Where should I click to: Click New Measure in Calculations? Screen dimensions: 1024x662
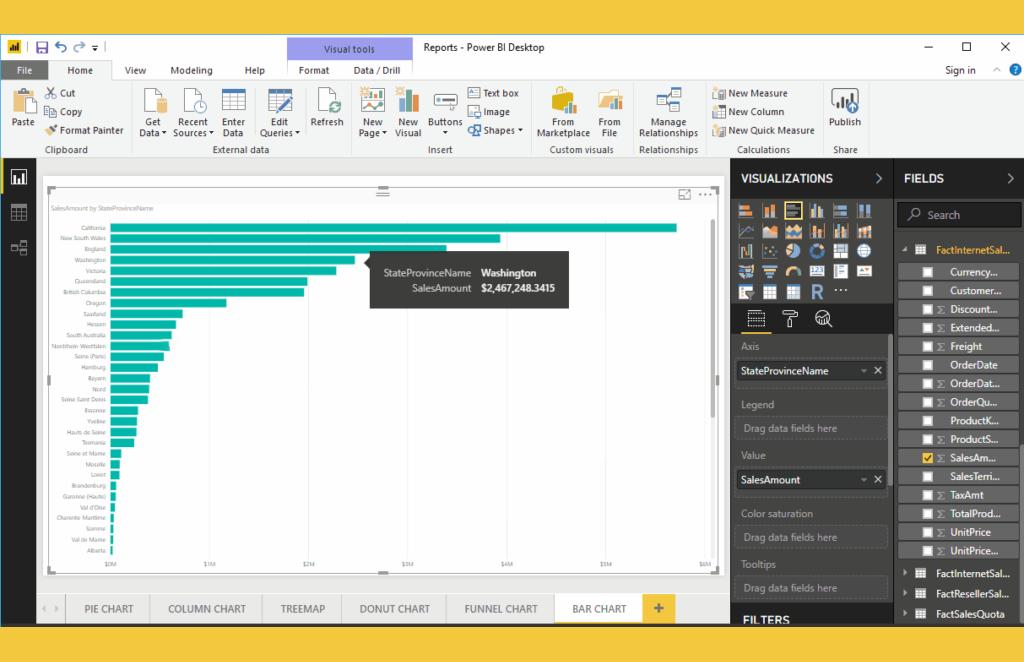click(x=750, y=93)
